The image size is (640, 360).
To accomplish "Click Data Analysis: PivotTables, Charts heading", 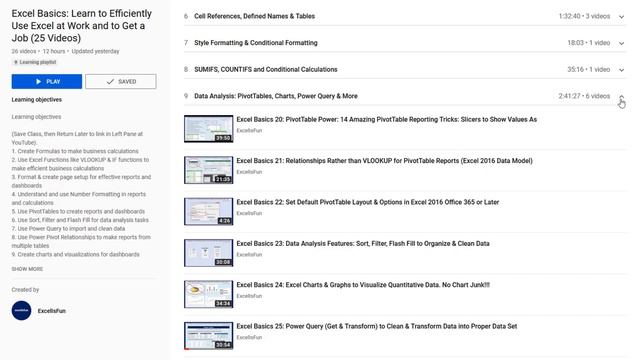I will tap(276, 96).
